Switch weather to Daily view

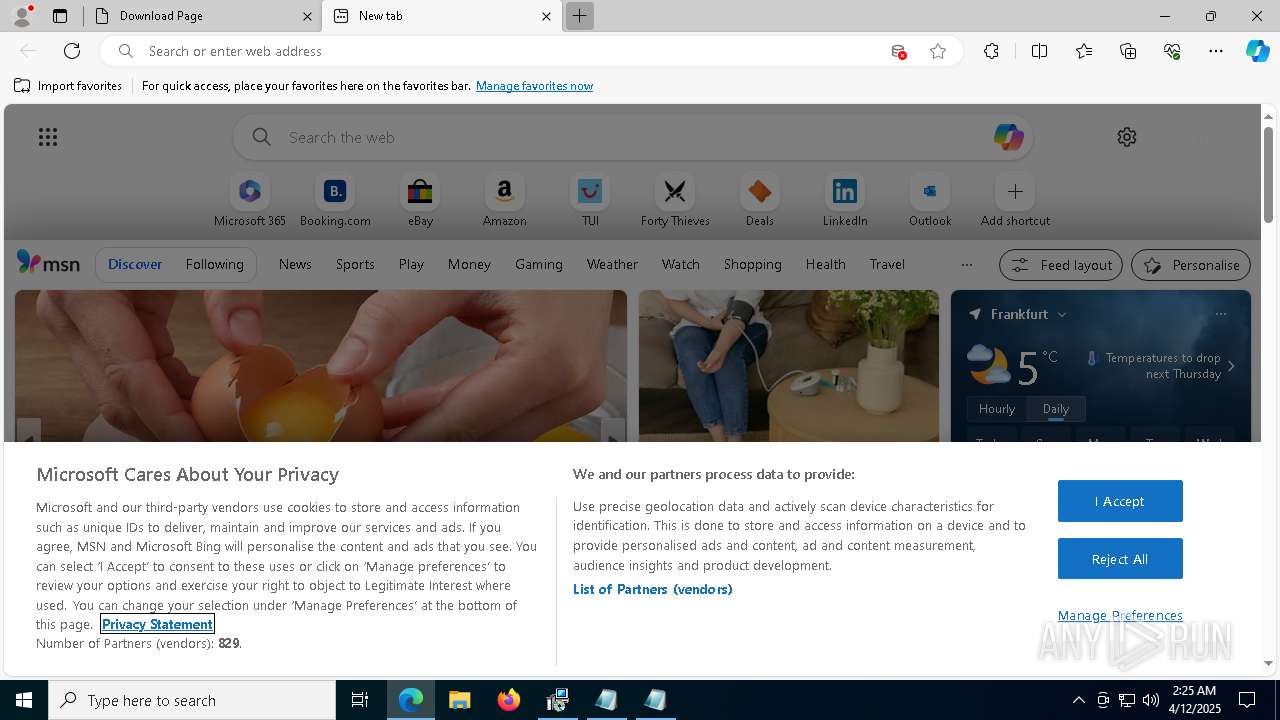click(1056, 408)
